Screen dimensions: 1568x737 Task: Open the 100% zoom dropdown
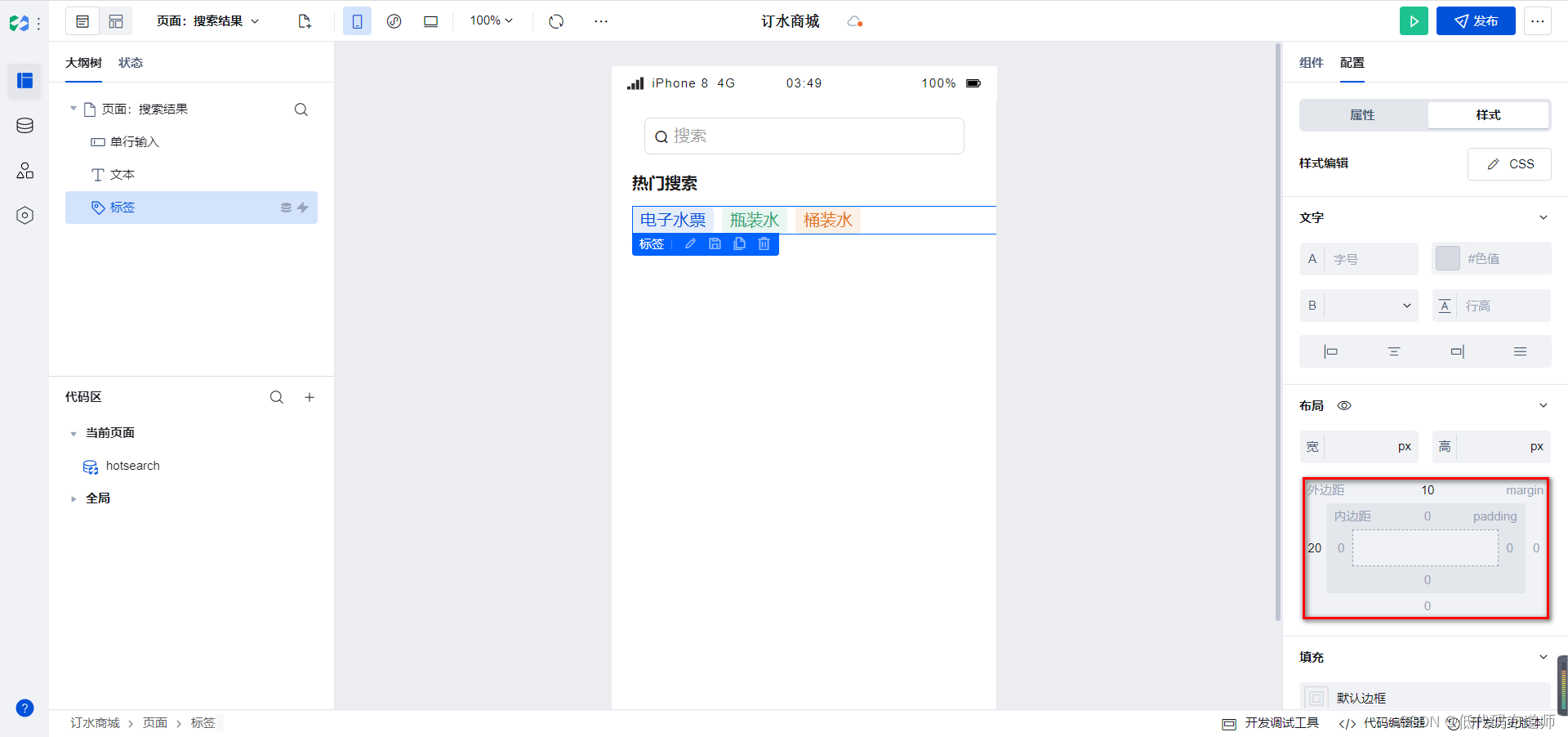pos(492,20)
